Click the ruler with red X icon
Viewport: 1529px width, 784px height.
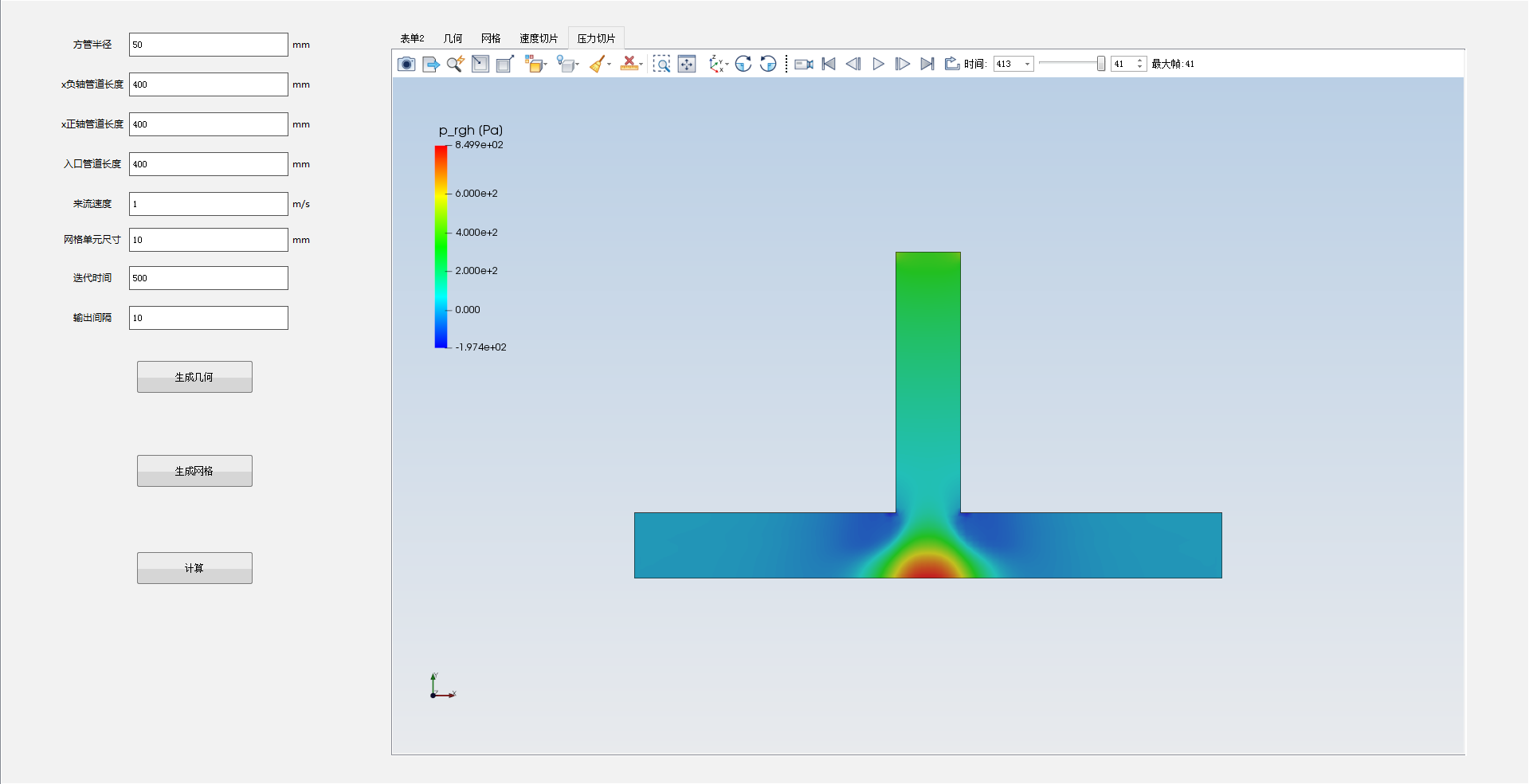[629, 64]
